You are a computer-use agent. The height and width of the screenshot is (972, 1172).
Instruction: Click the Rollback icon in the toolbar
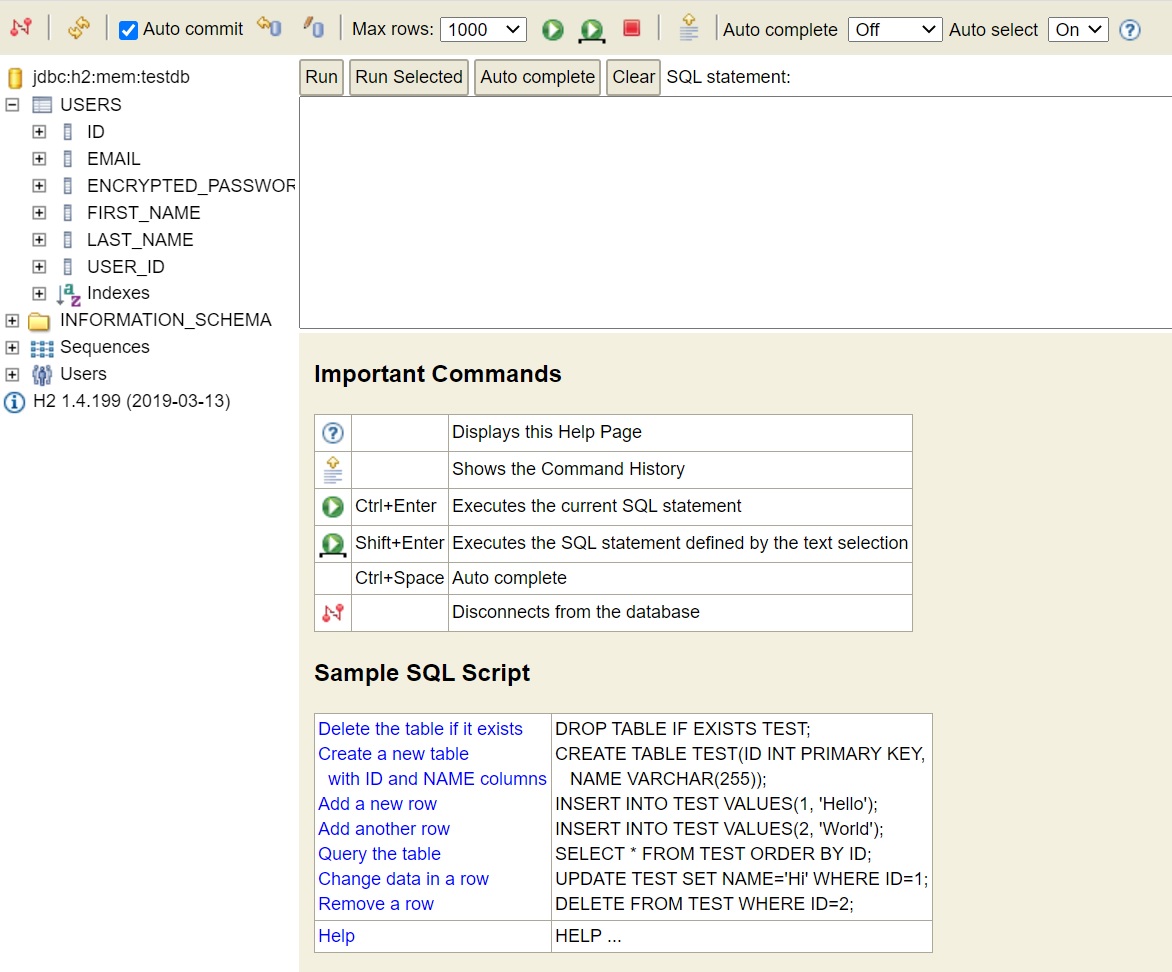point(314,28)
